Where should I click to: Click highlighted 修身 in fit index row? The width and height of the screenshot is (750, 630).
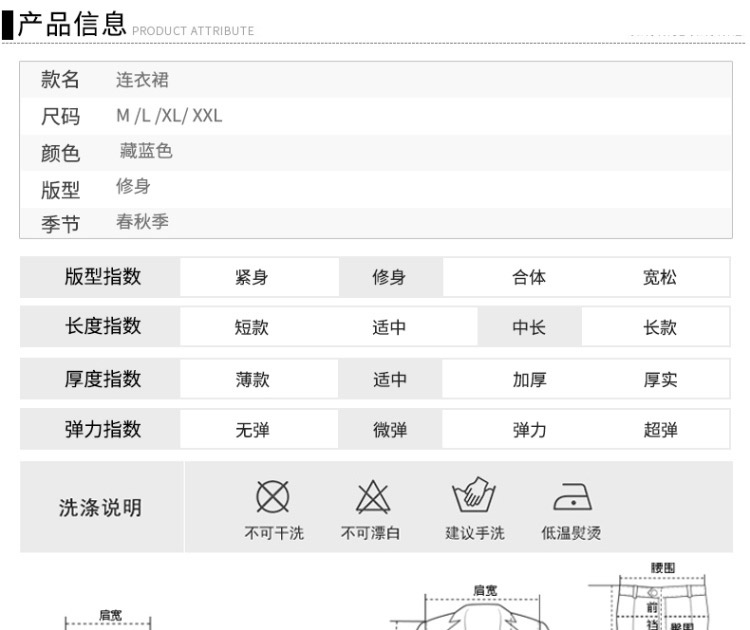(389, 277)
